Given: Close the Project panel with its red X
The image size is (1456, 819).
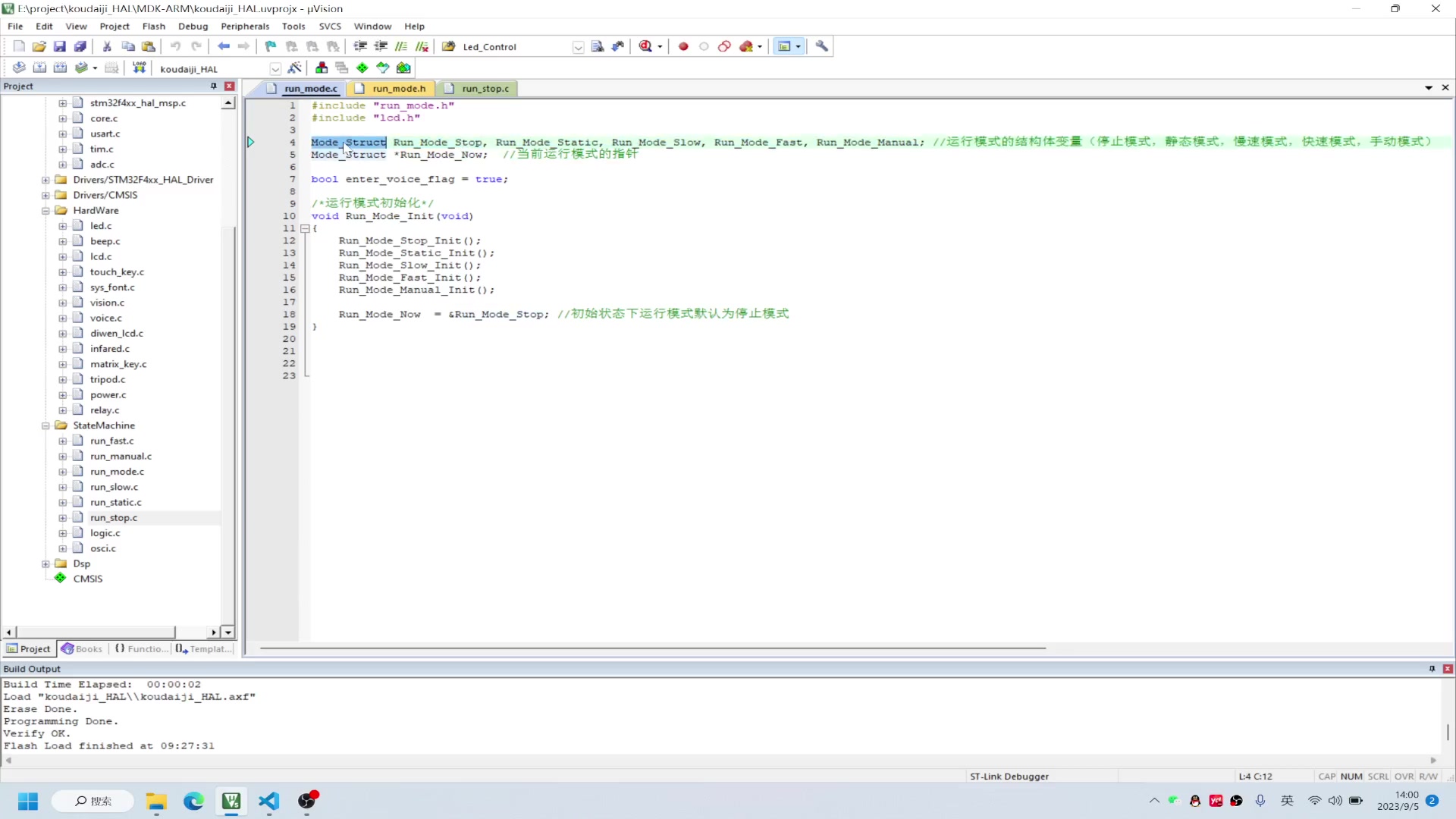Looking at the screenshot, I should (x=229, y=86).
